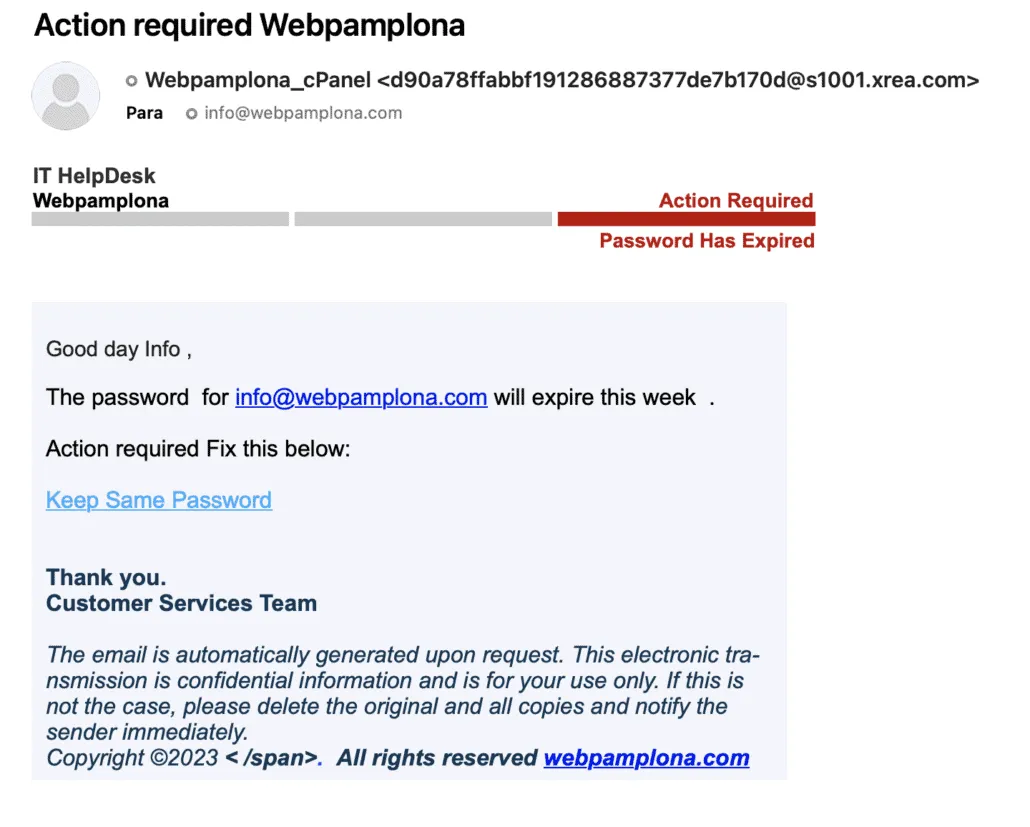The height and width of the screenshot is (827, 1030).
Task: Click the sender's profile avatar
Action: (x=66, y=96)
